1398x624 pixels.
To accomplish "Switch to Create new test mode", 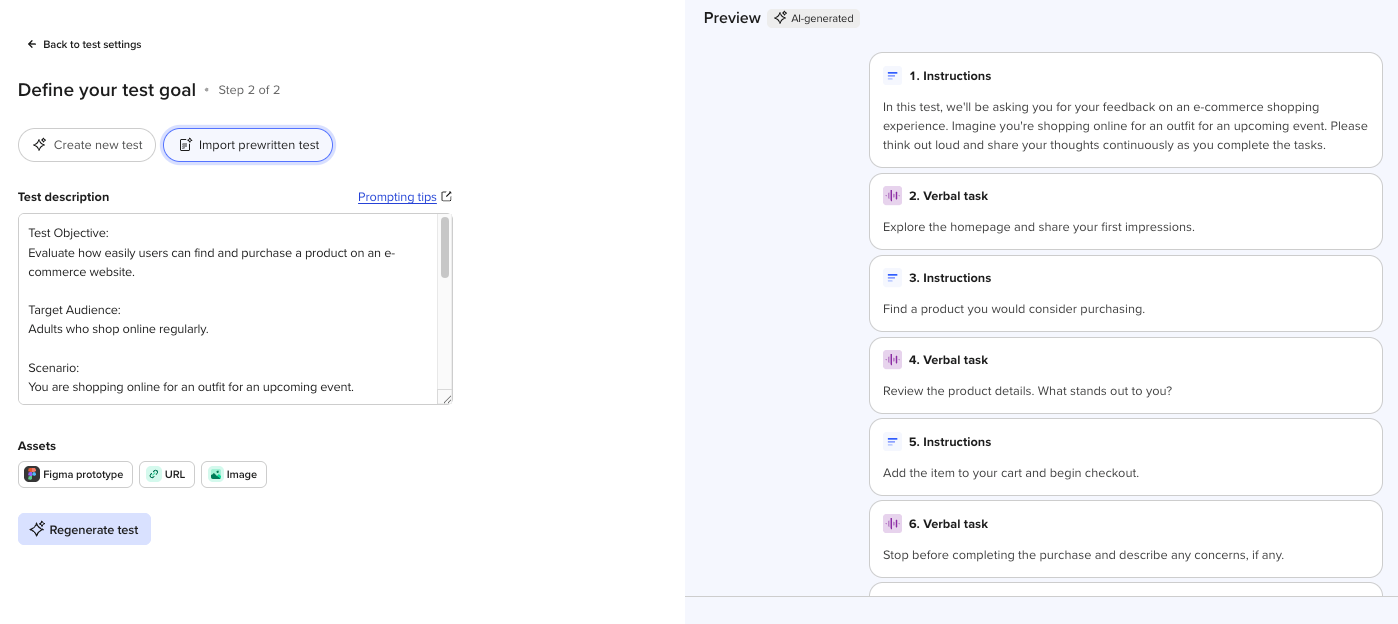I will (x=86, y=145).
